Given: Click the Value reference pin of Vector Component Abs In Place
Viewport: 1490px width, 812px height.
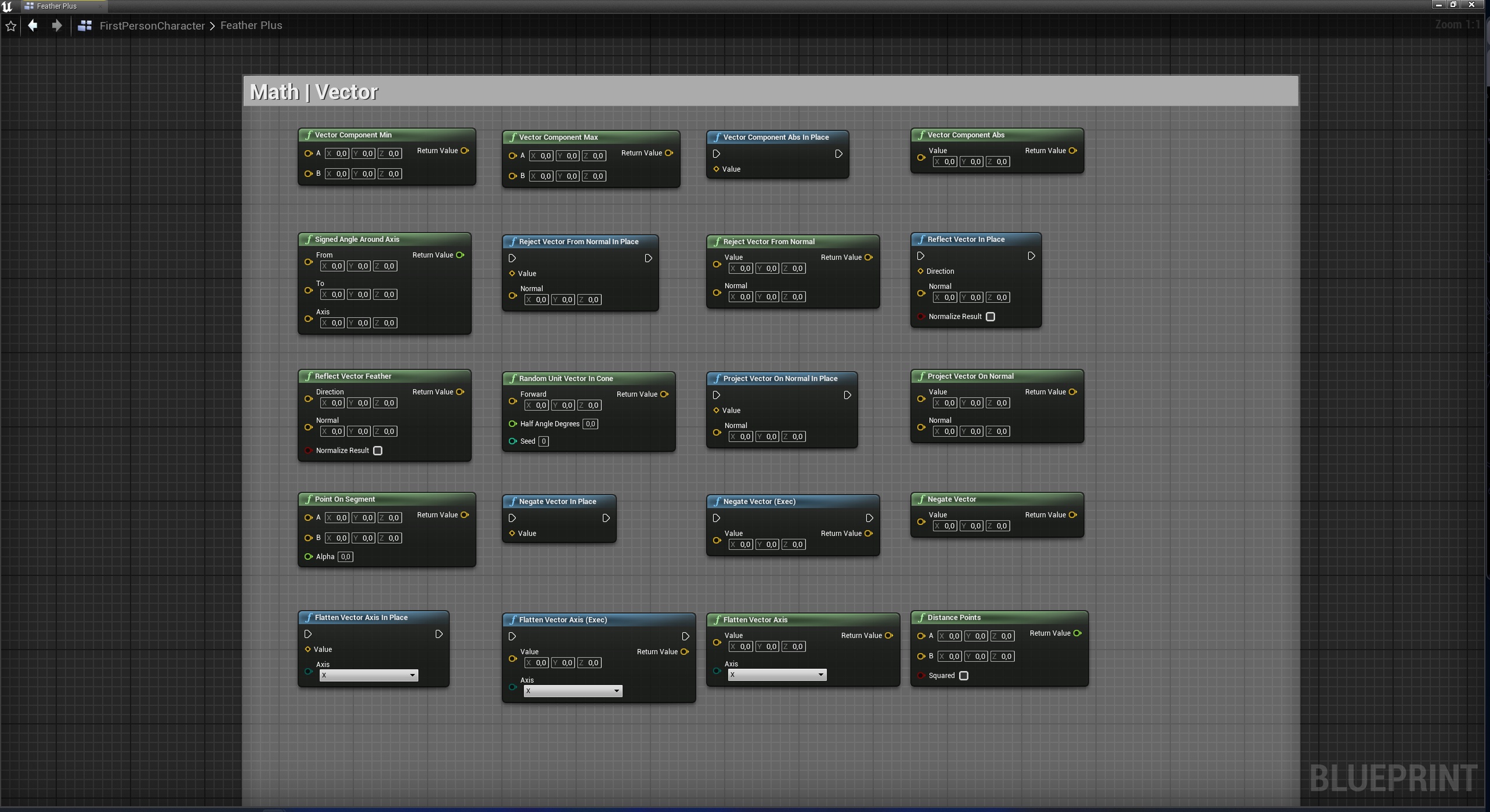Looking at the screenshot, I should coord(716,169).
